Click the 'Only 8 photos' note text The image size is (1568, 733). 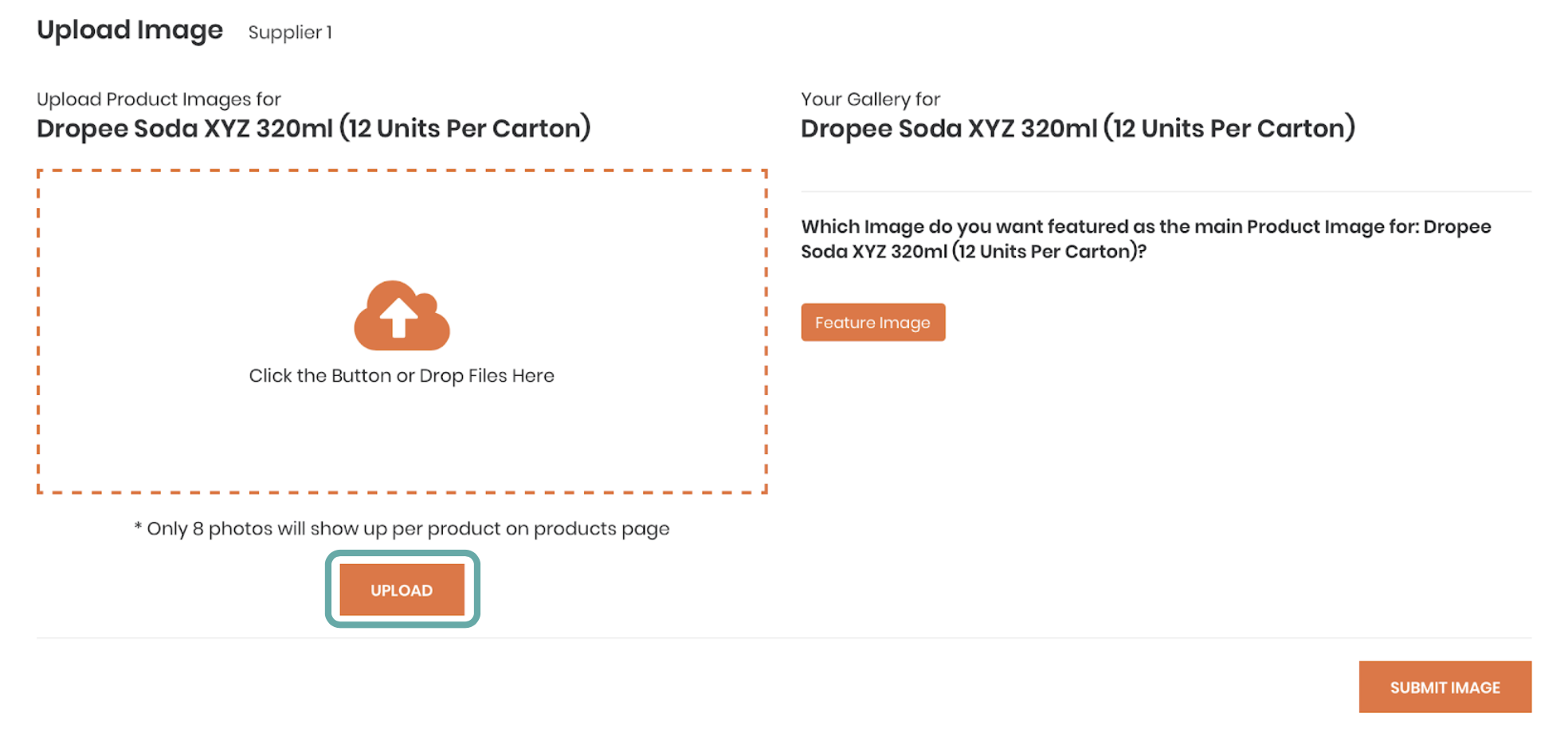pyautogui.click(x=402, y=529)
